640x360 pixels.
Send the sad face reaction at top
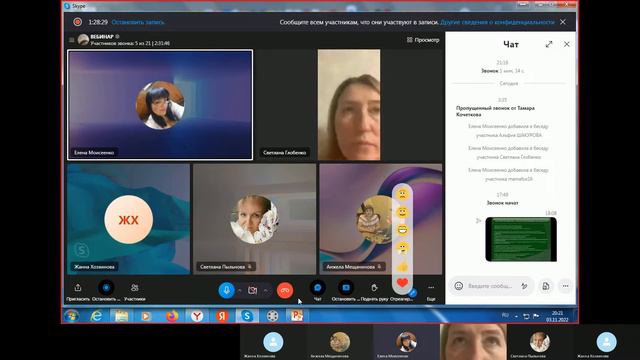coord(402,194)
